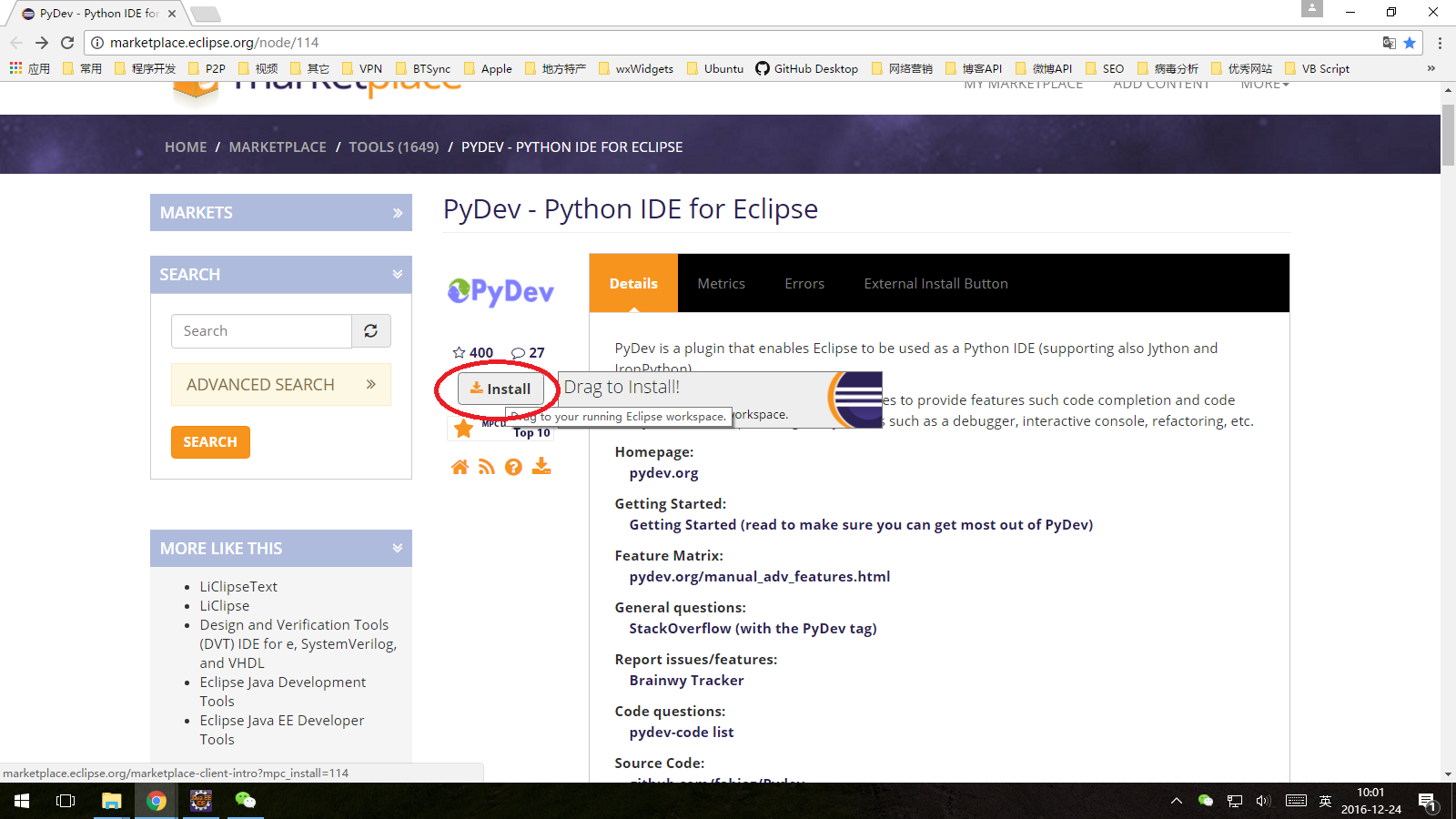Click the orange SEARCH button

[x=210, y=442]
